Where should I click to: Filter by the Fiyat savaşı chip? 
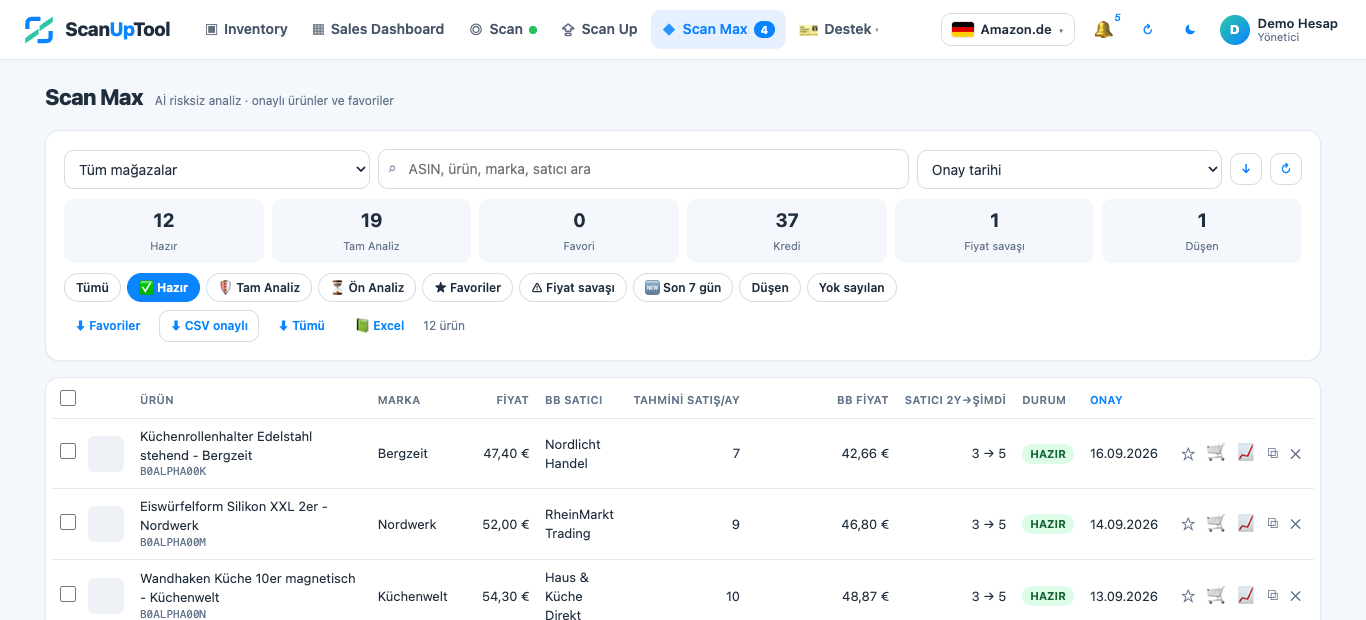point(573,288)
